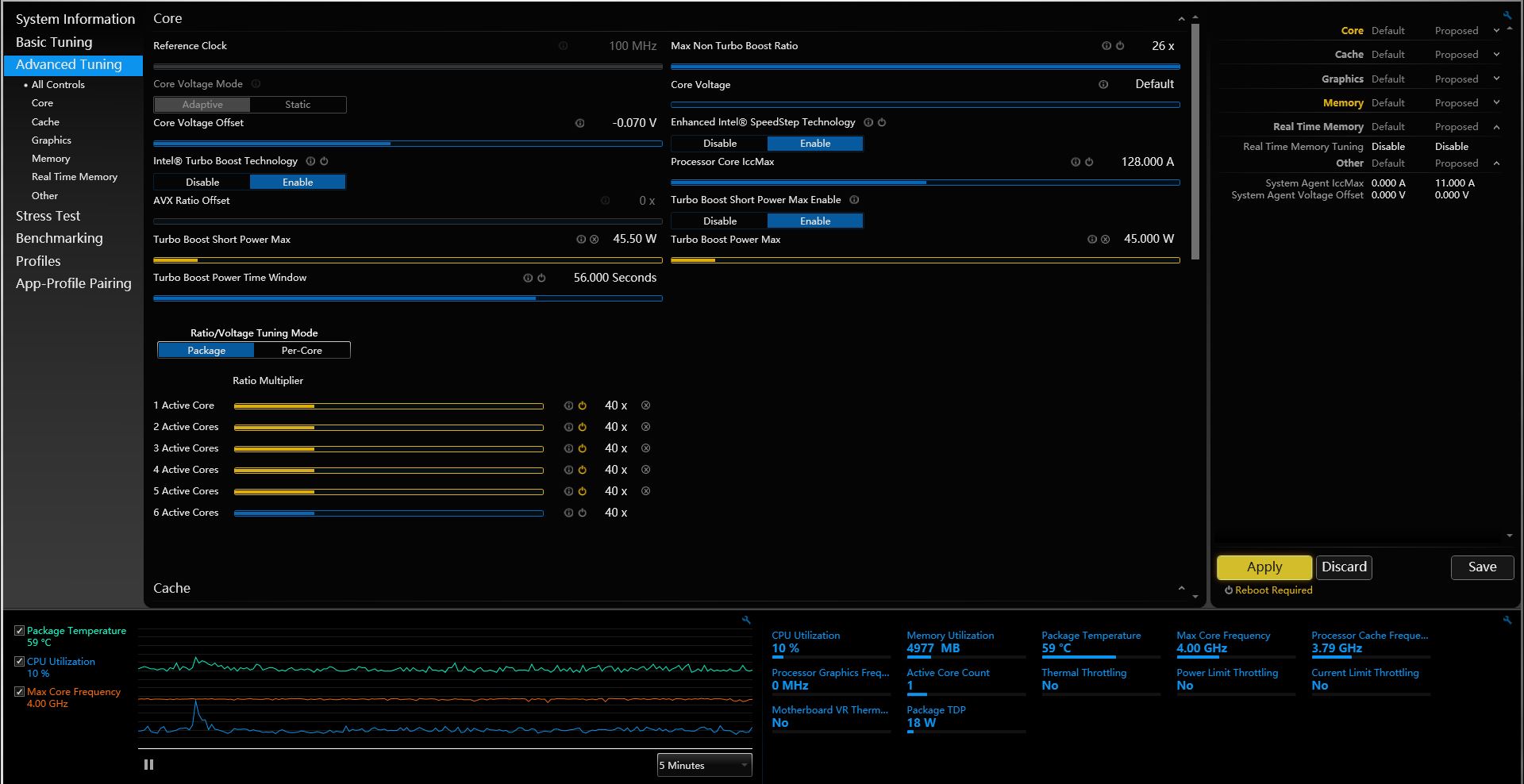Click the Core Voltage Offset slider
The height and width of the screenshot is (784, 1524).
point(407,144)
